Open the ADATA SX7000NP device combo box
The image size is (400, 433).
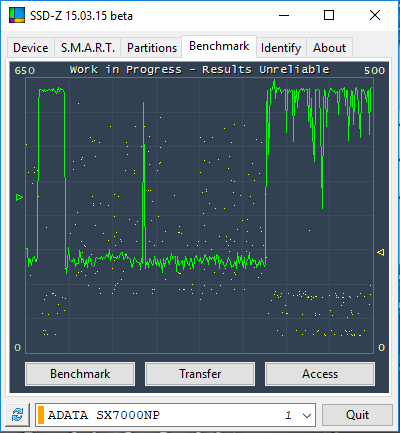click(175, 415)
